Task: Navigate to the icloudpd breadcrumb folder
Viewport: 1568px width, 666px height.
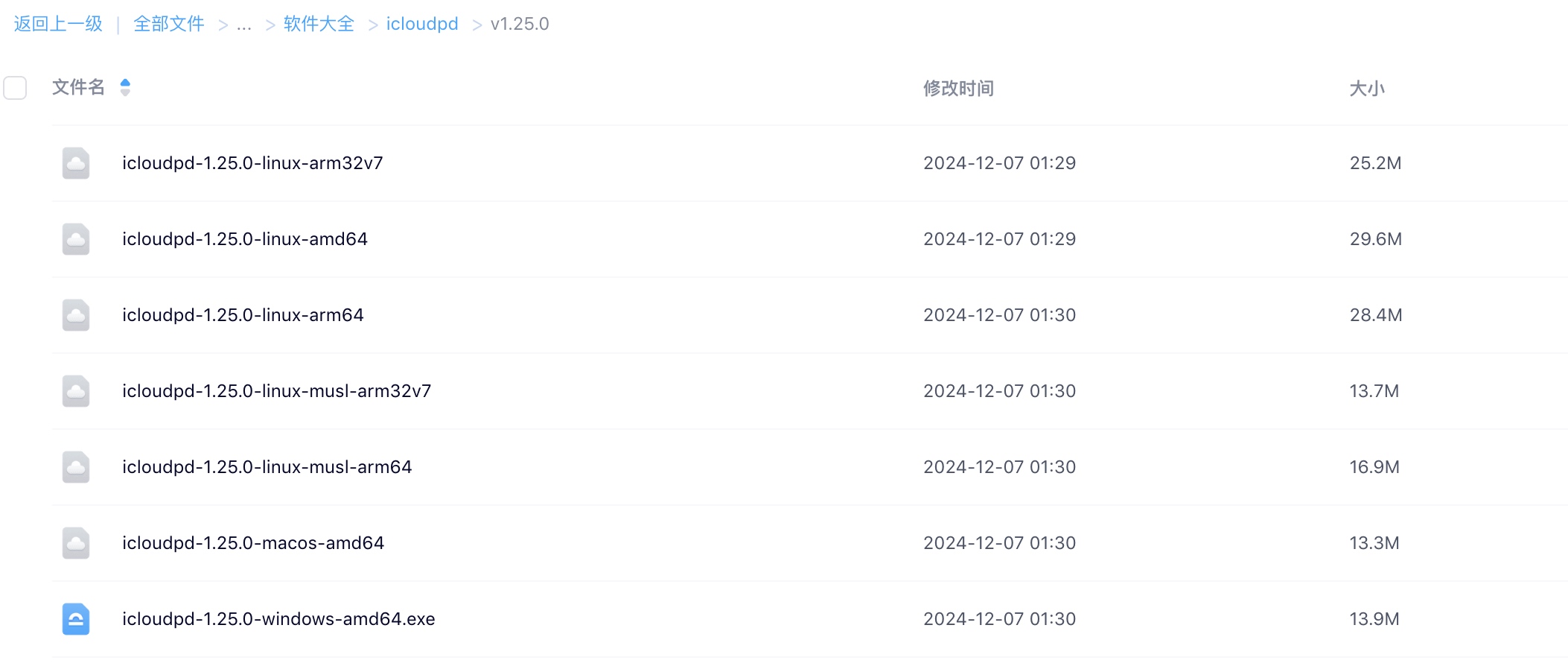Action: point(422,24)
